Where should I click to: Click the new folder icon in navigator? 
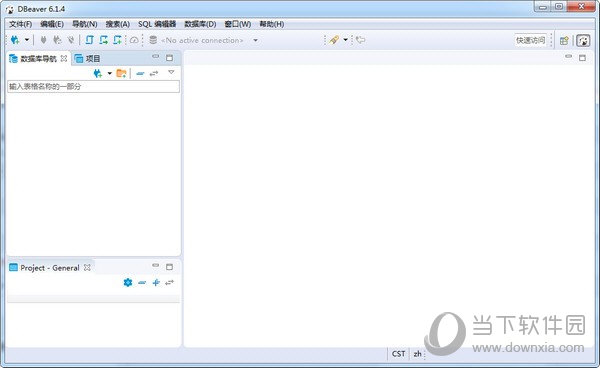121,73
